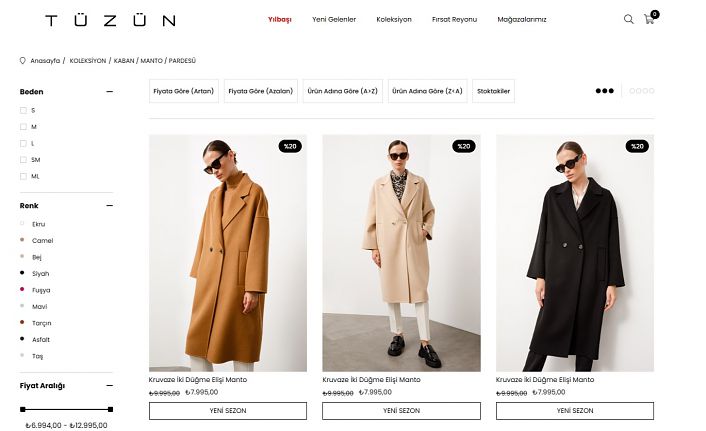The image size is (706, 431).
Task: Check the S size checkbox
Action: pos(23,110)
